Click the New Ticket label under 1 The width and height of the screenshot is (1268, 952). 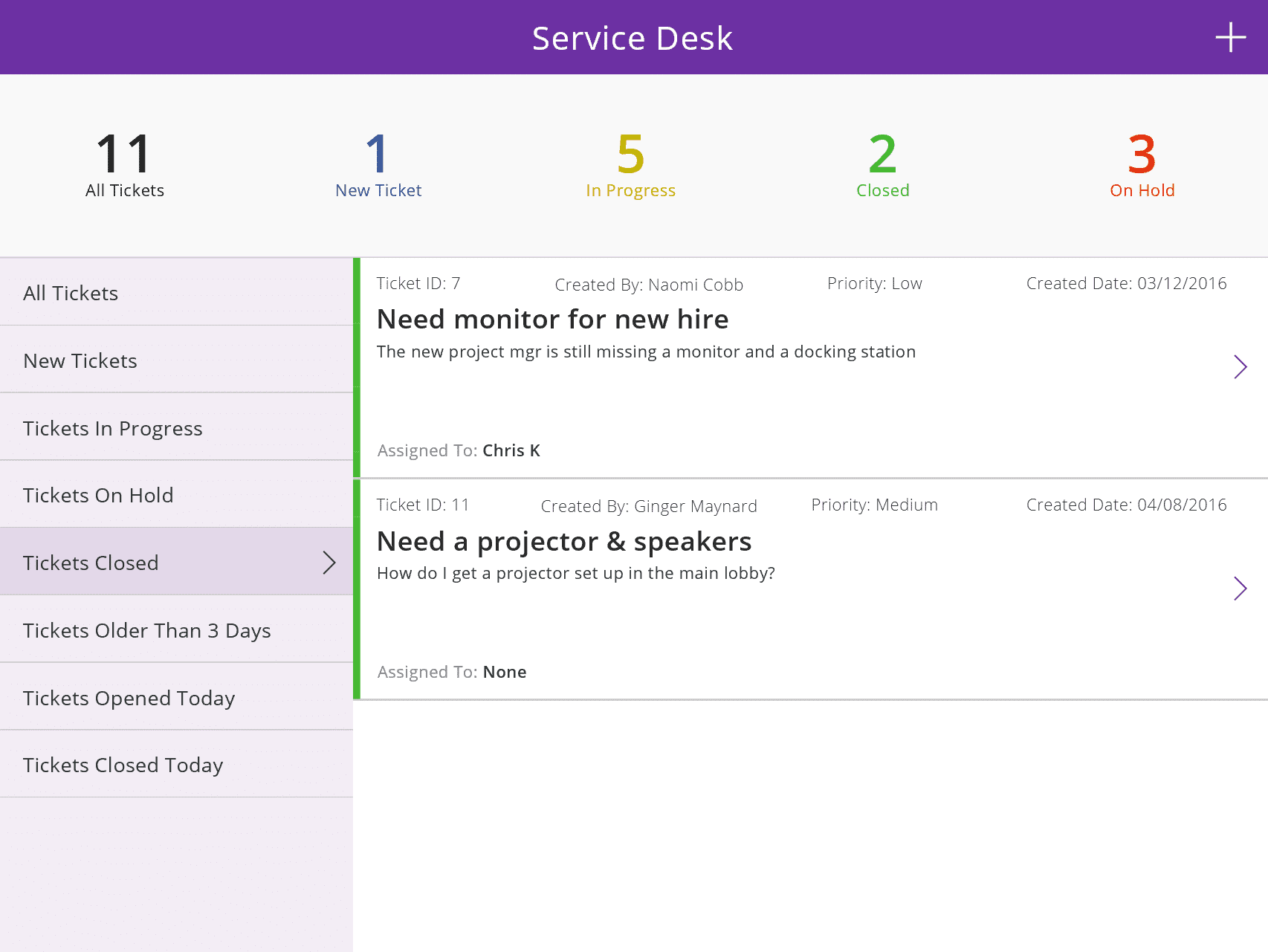point(378,190)
